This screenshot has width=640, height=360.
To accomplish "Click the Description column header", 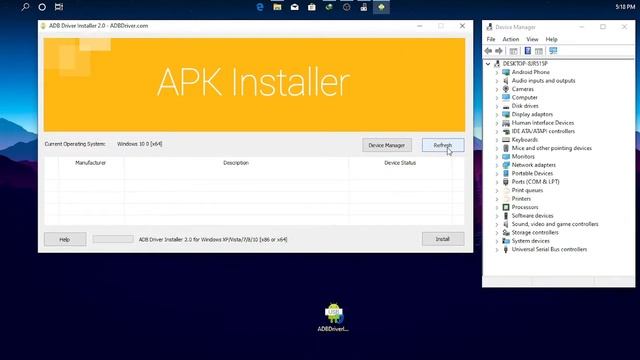I will point(236,163).
